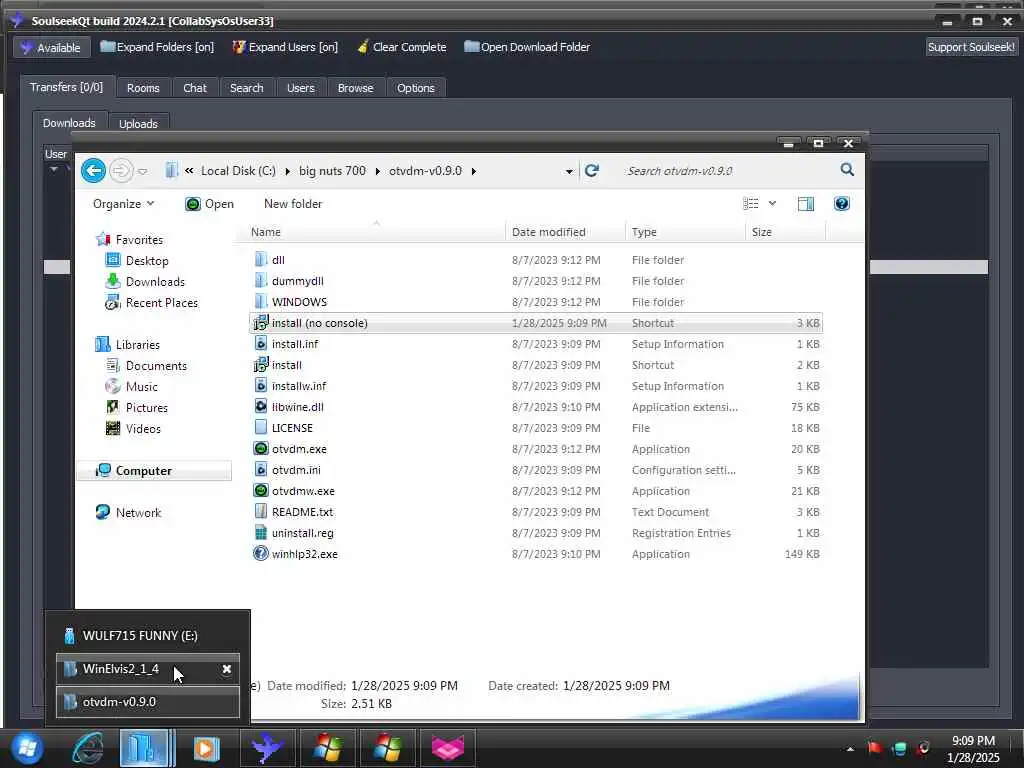Open the recent locations dropdown arrow
Screen dimensions: 1024x768
(x=142, y=172)
